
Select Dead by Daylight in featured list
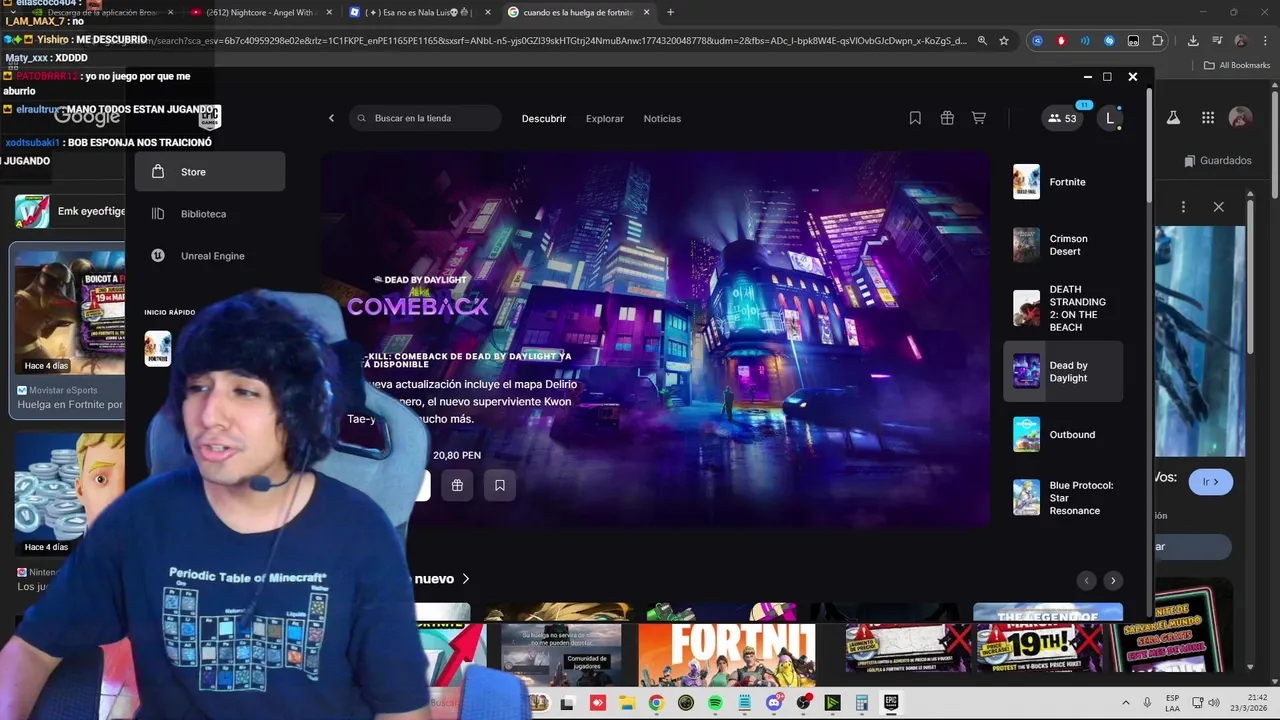point(1063,371)
